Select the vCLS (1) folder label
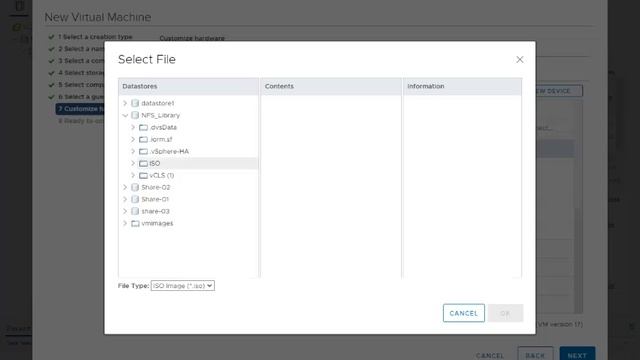640x360 pixels. 162,176
